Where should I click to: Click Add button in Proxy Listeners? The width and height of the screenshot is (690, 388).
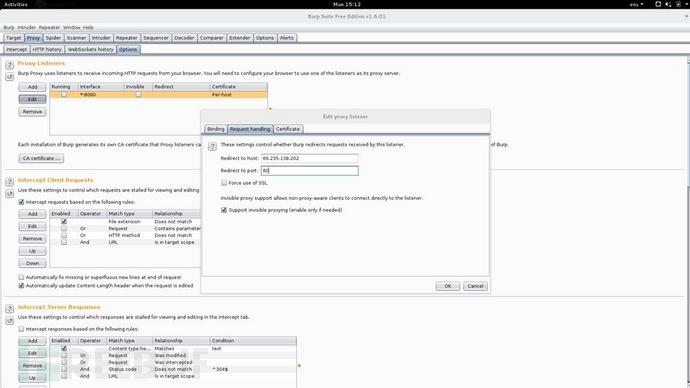tap(33, 87)
